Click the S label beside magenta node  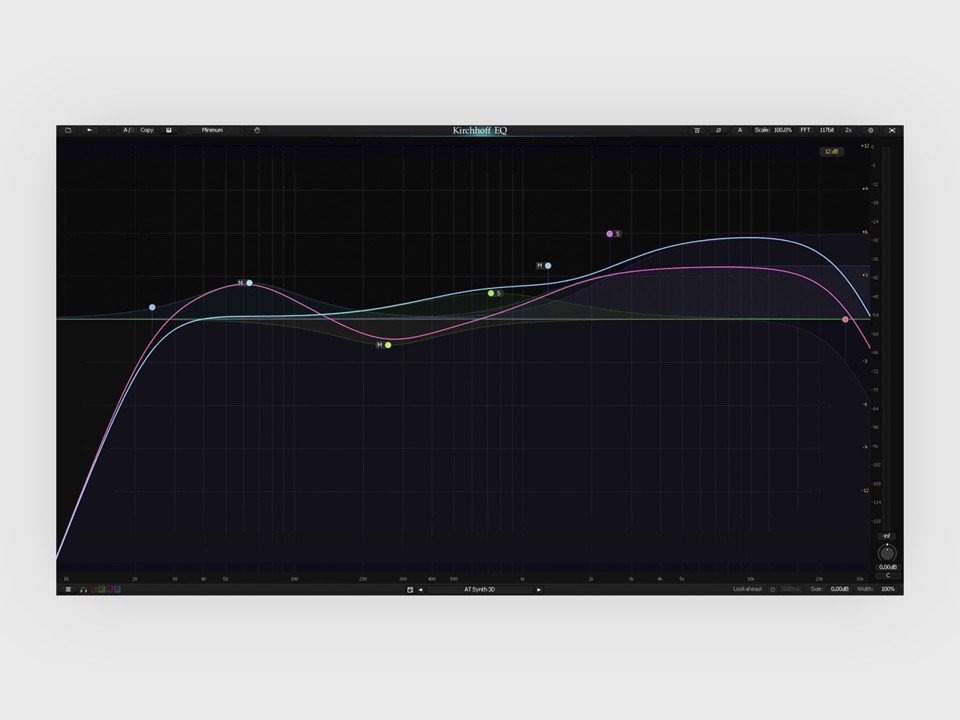pyautogui.click(x=618, y=234)
